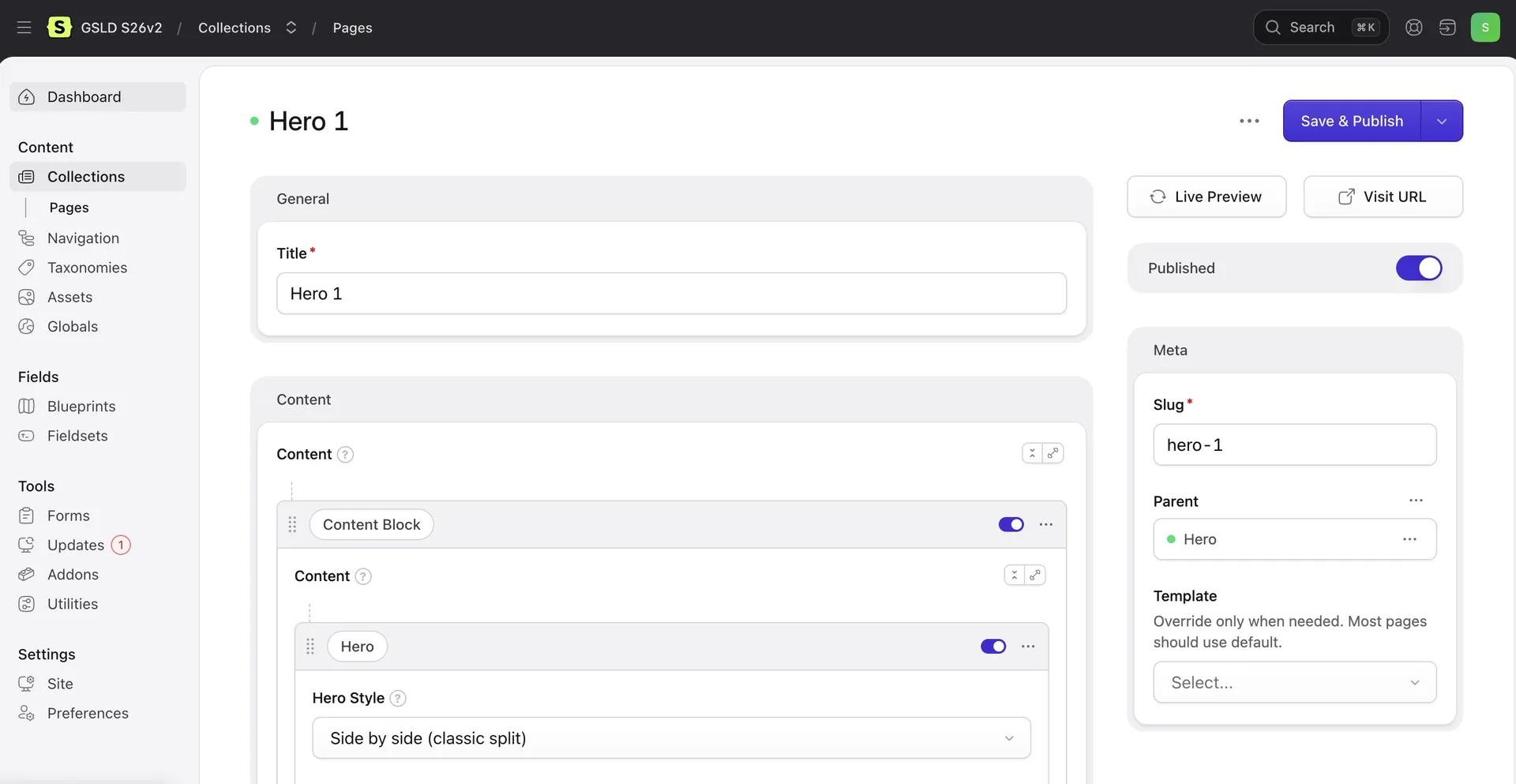Click the Taxonomies tag icon

pos(27,268)
